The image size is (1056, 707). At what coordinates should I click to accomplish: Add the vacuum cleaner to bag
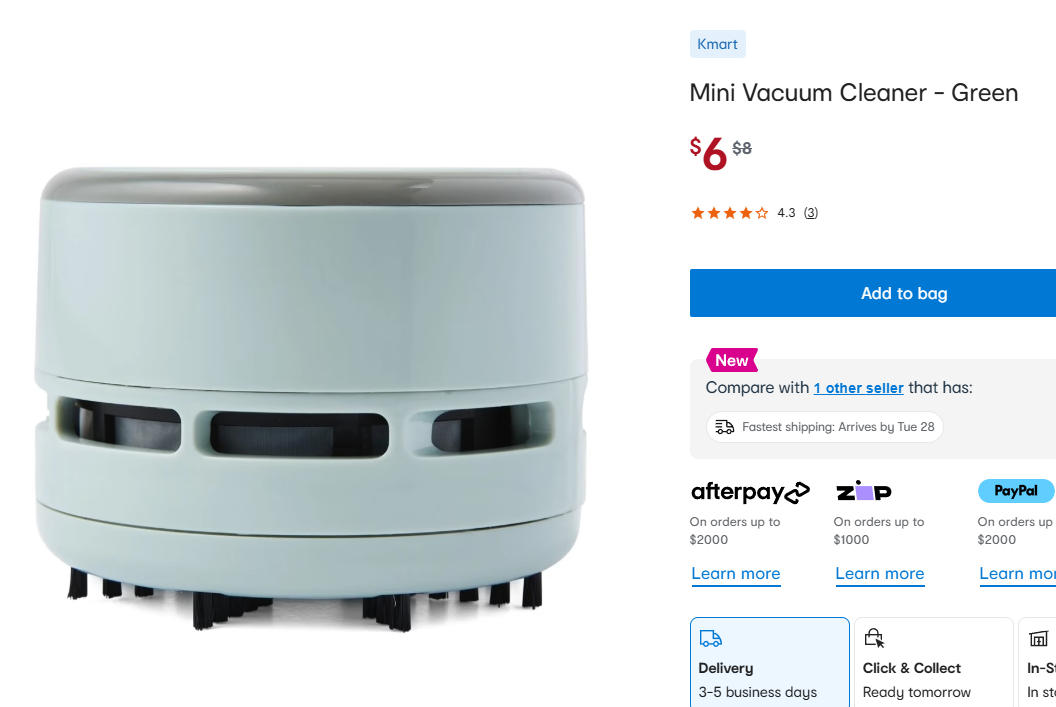[x=873, y=293]
